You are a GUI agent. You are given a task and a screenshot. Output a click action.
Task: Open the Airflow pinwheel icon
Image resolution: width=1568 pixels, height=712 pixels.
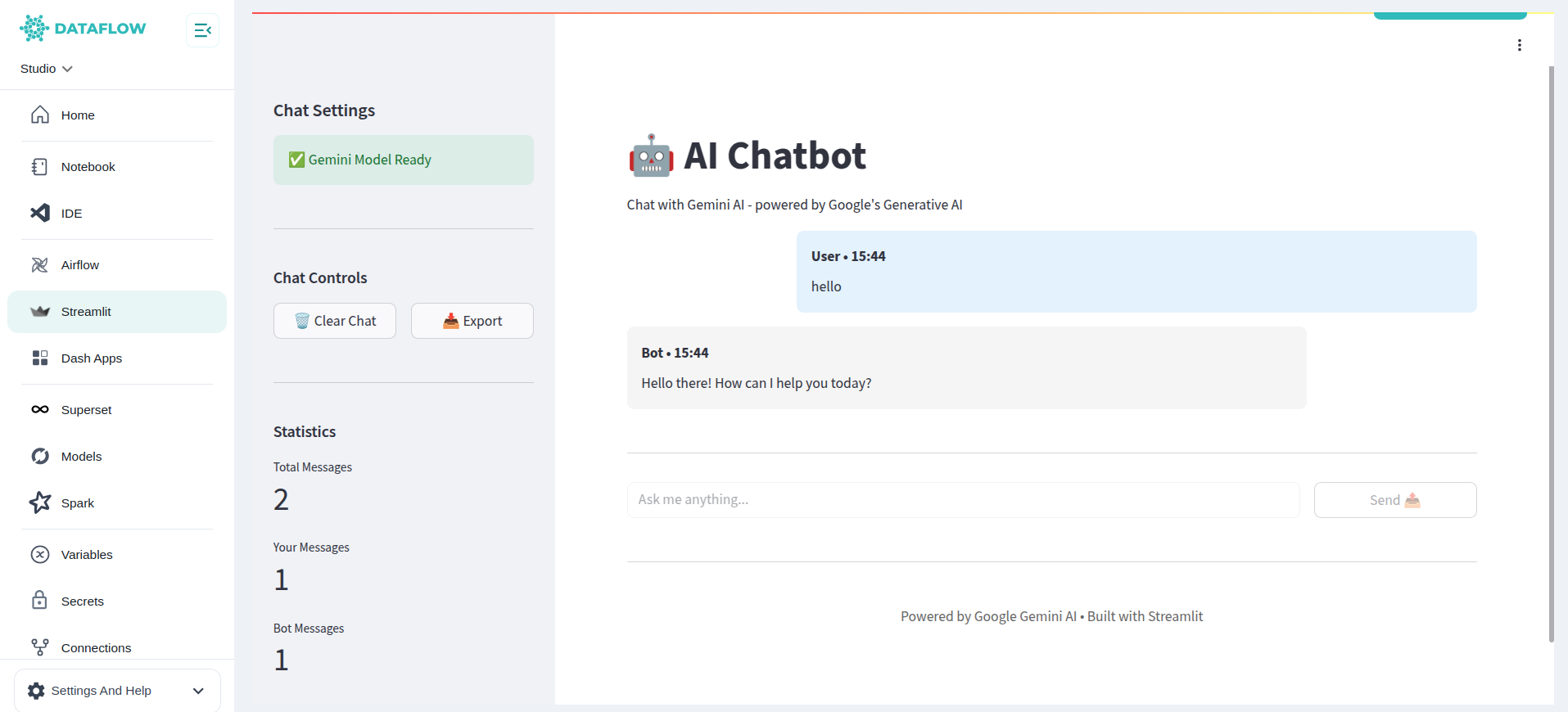[x=40, y=264]
